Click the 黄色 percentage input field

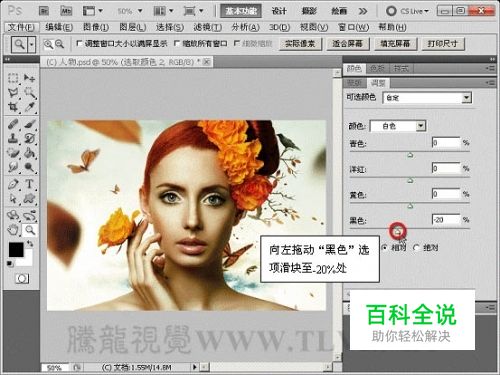coord(446,194)
